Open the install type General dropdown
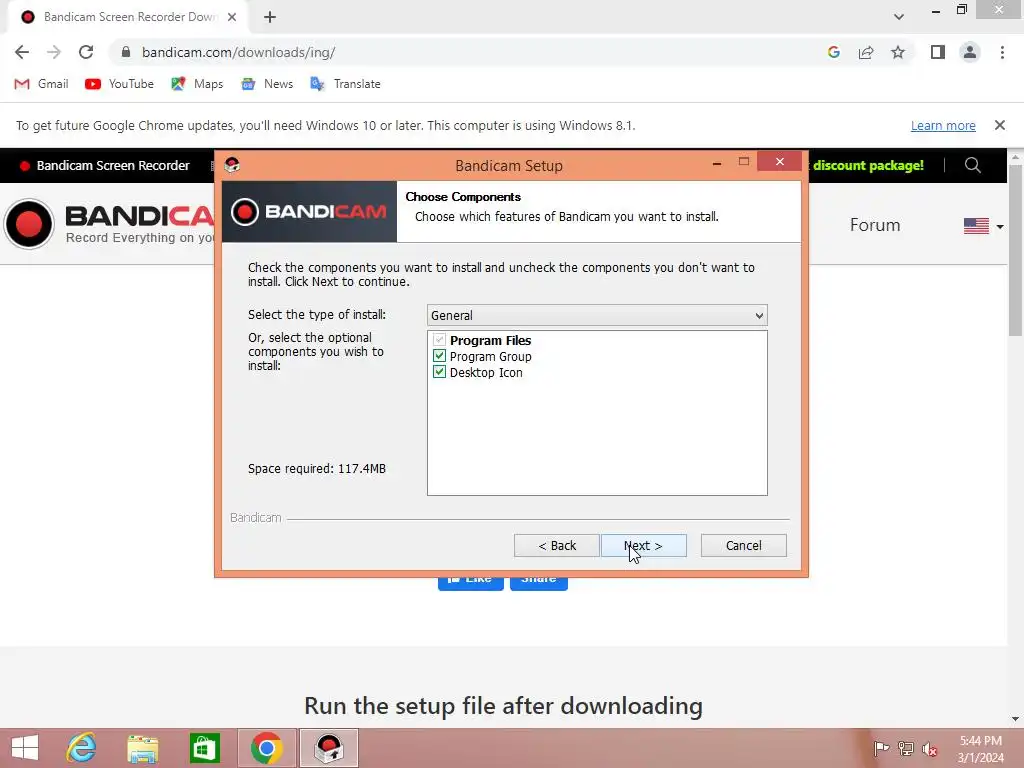This screenshot has width=1024, height=768. [597, 315]
